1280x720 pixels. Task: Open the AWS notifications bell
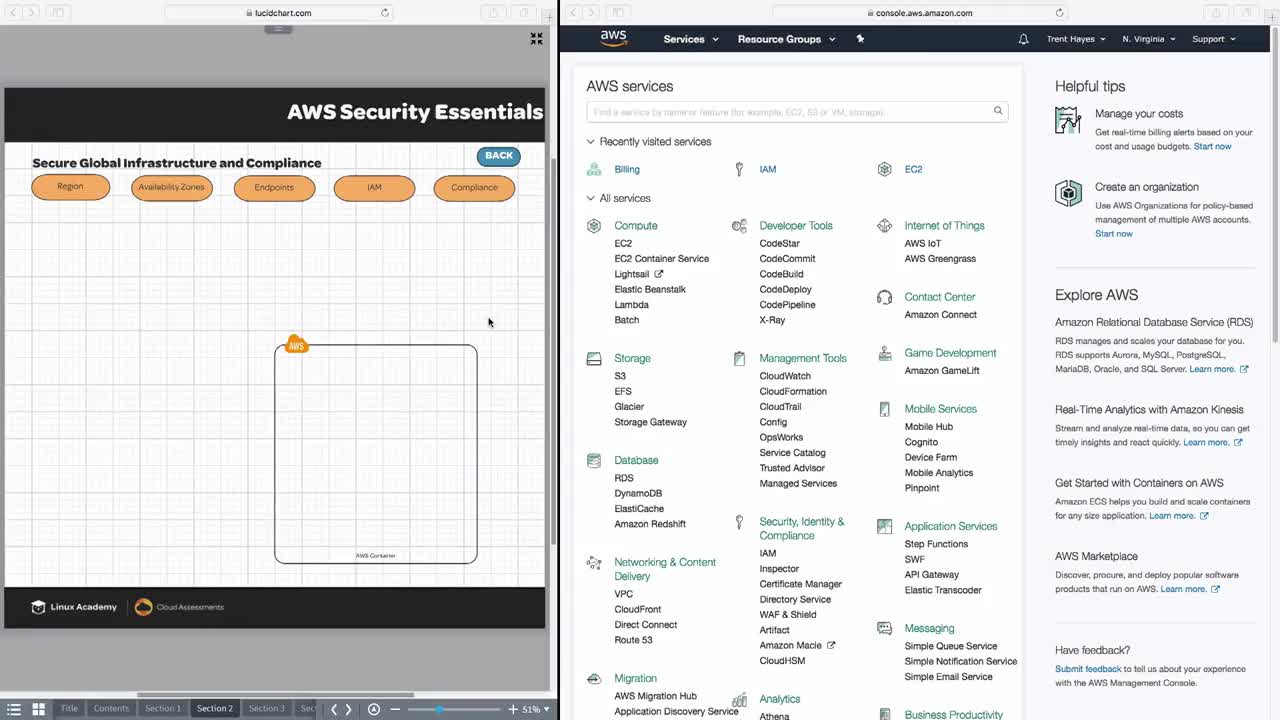[x=1023, y=39]
